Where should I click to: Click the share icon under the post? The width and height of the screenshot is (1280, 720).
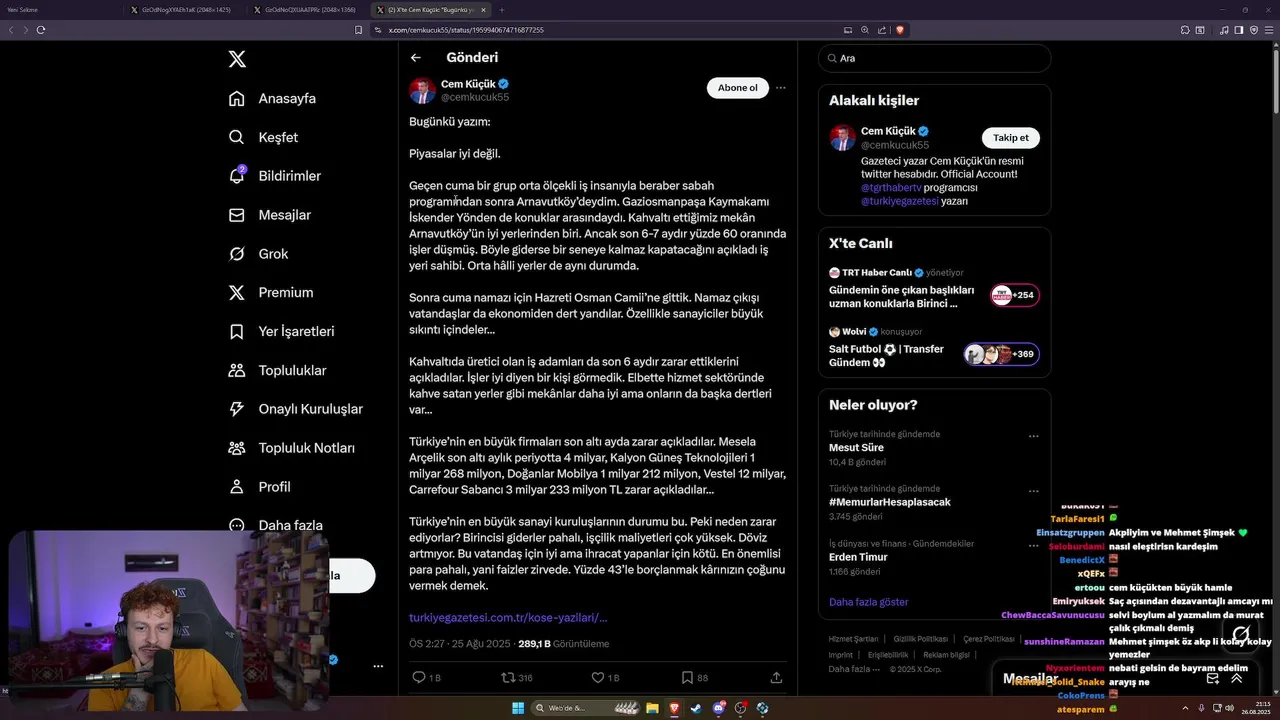tap(776, 677)
